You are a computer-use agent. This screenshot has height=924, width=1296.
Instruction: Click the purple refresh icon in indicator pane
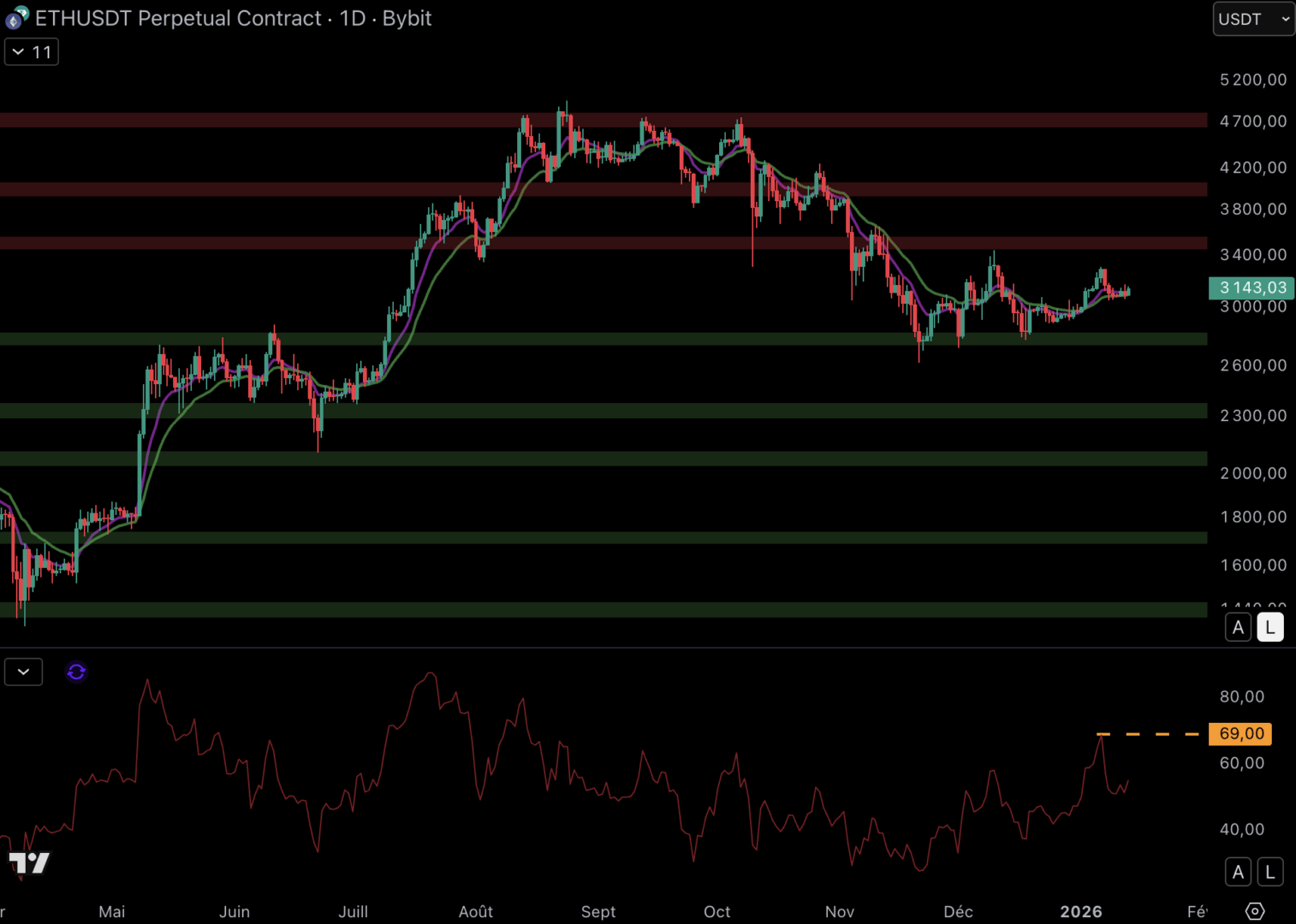(x=76, y=672)
